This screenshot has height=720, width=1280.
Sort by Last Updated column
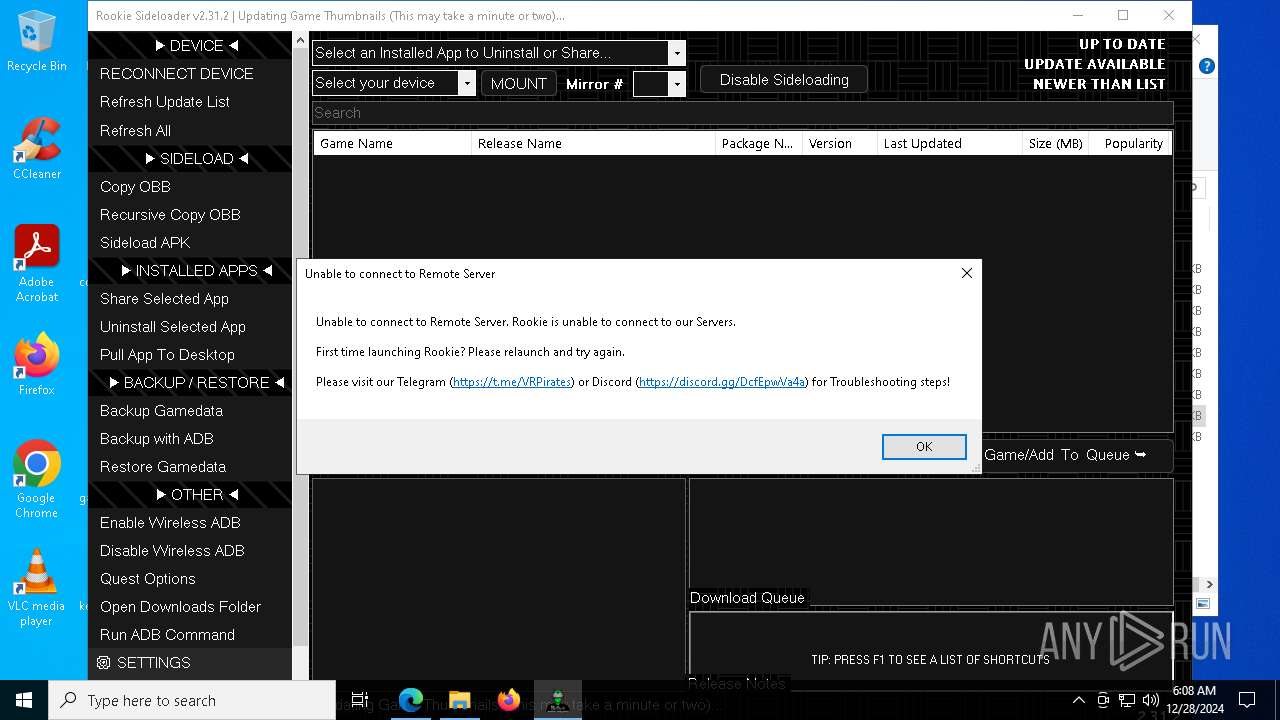pyautogui.click(x=949, y=144)
